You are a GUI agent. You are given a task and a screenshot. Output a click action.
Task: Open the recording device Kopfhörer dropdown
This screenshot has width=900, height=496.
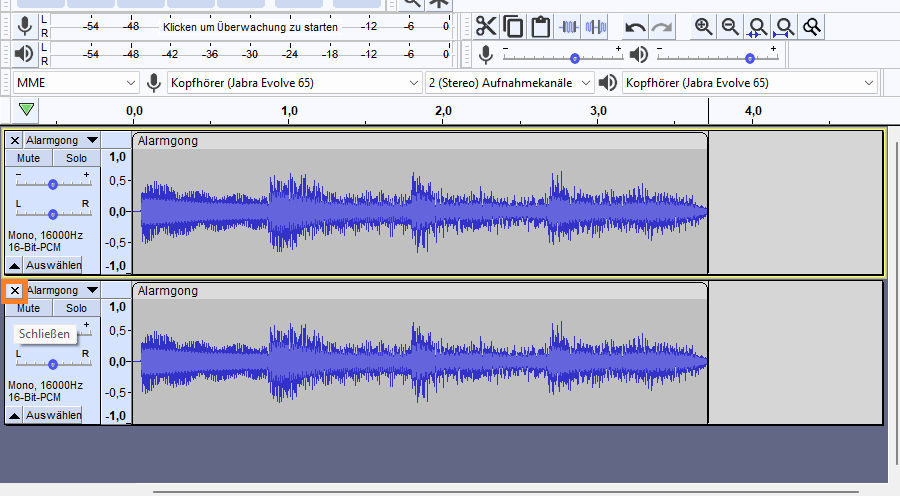(294, 83)
